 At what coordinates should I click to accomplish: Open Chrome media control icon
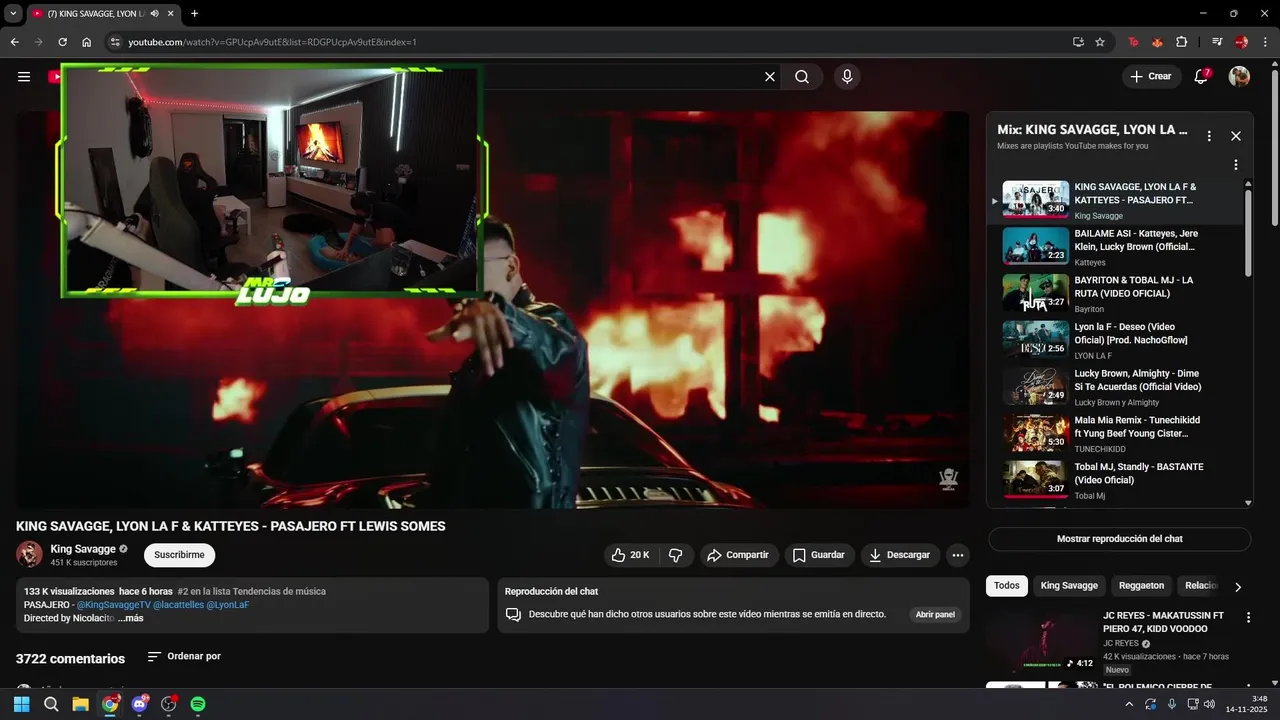pos(1217,42)
